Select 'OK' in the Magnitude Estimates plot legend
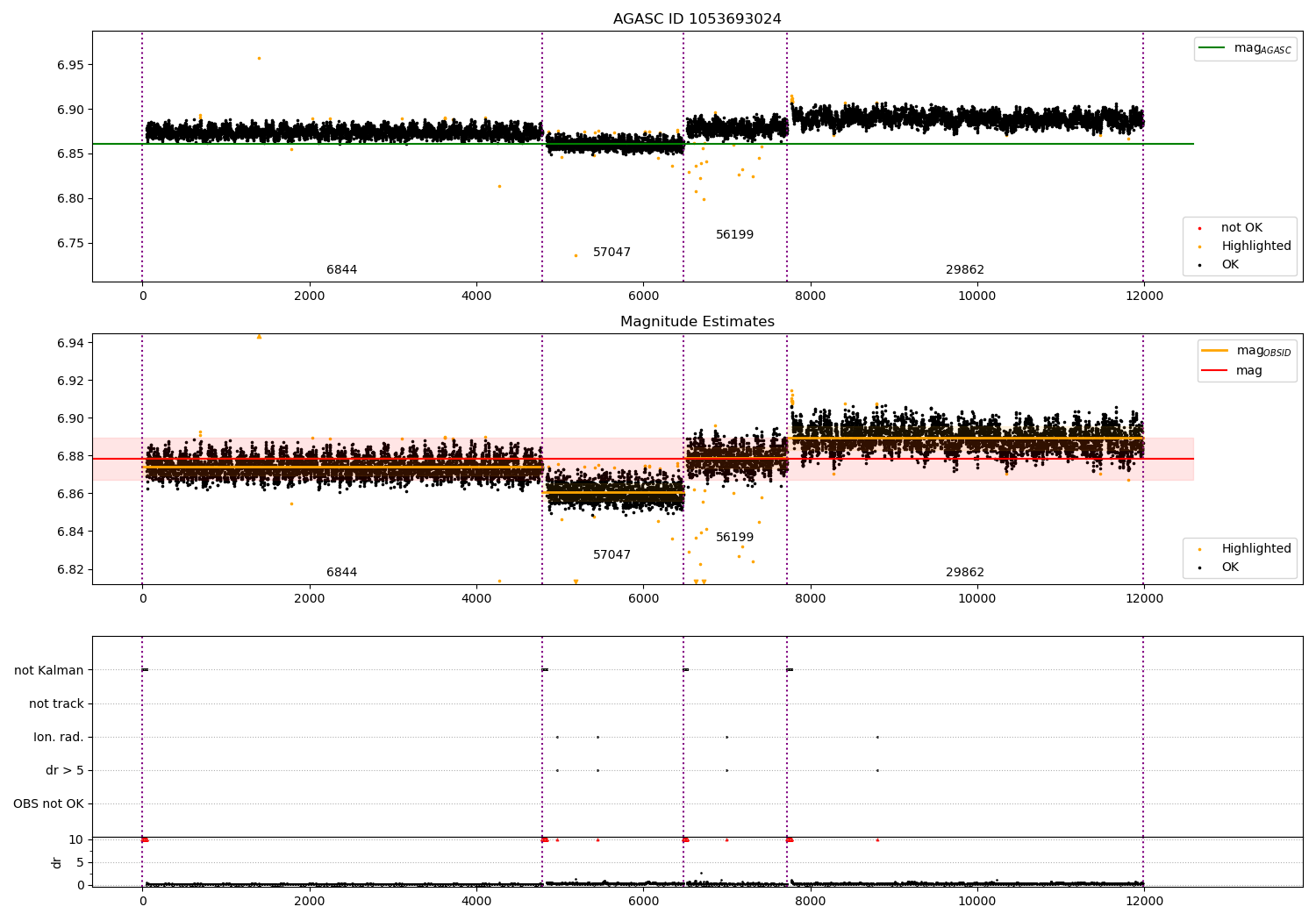The image size is (1316, 921). coord(1230,568)
